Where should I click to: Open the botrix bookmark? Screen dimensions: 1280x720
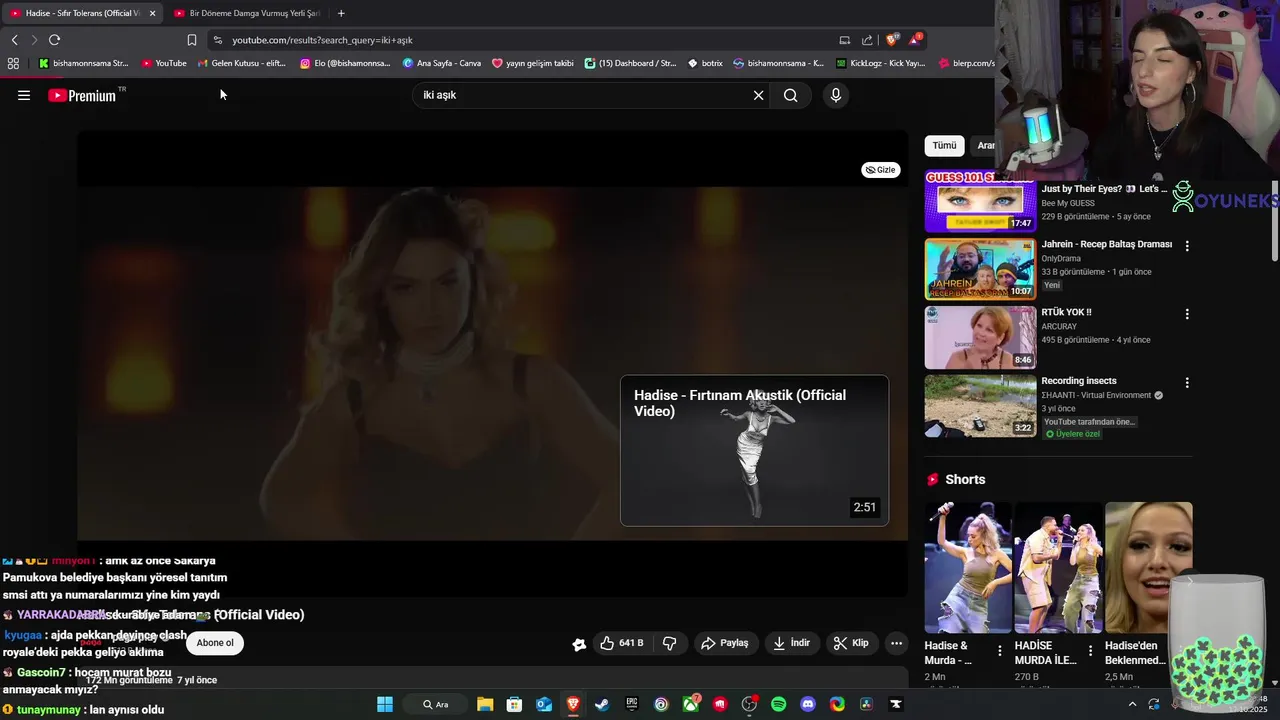click(x=705, y=63)
